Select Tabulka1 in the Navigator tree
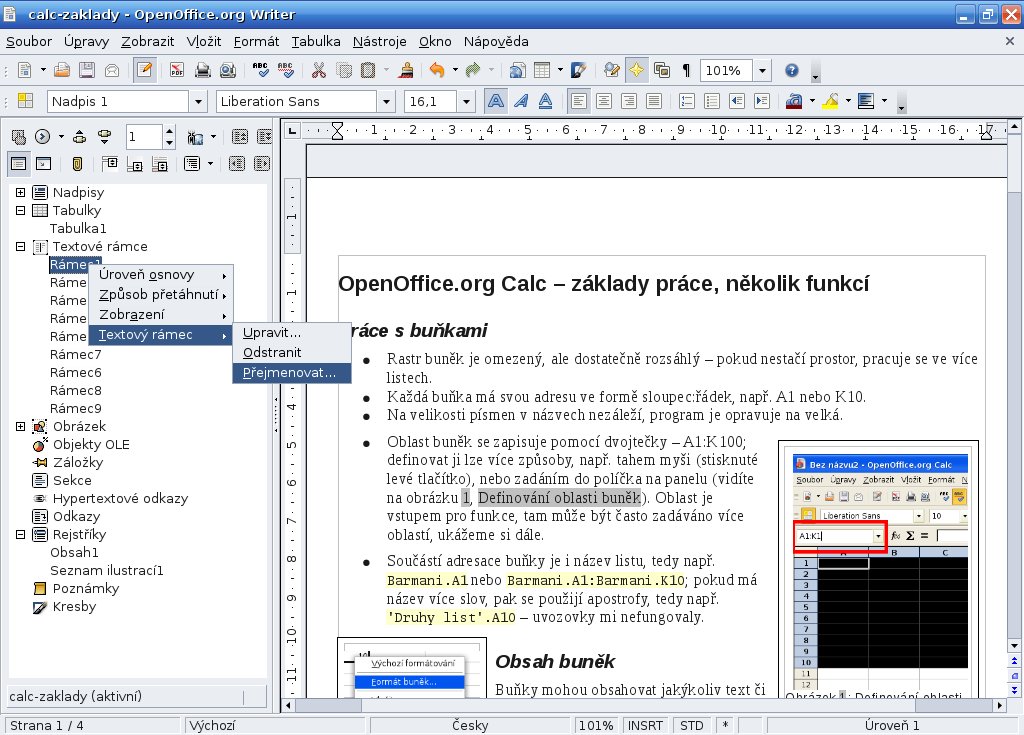 point(78,228)
